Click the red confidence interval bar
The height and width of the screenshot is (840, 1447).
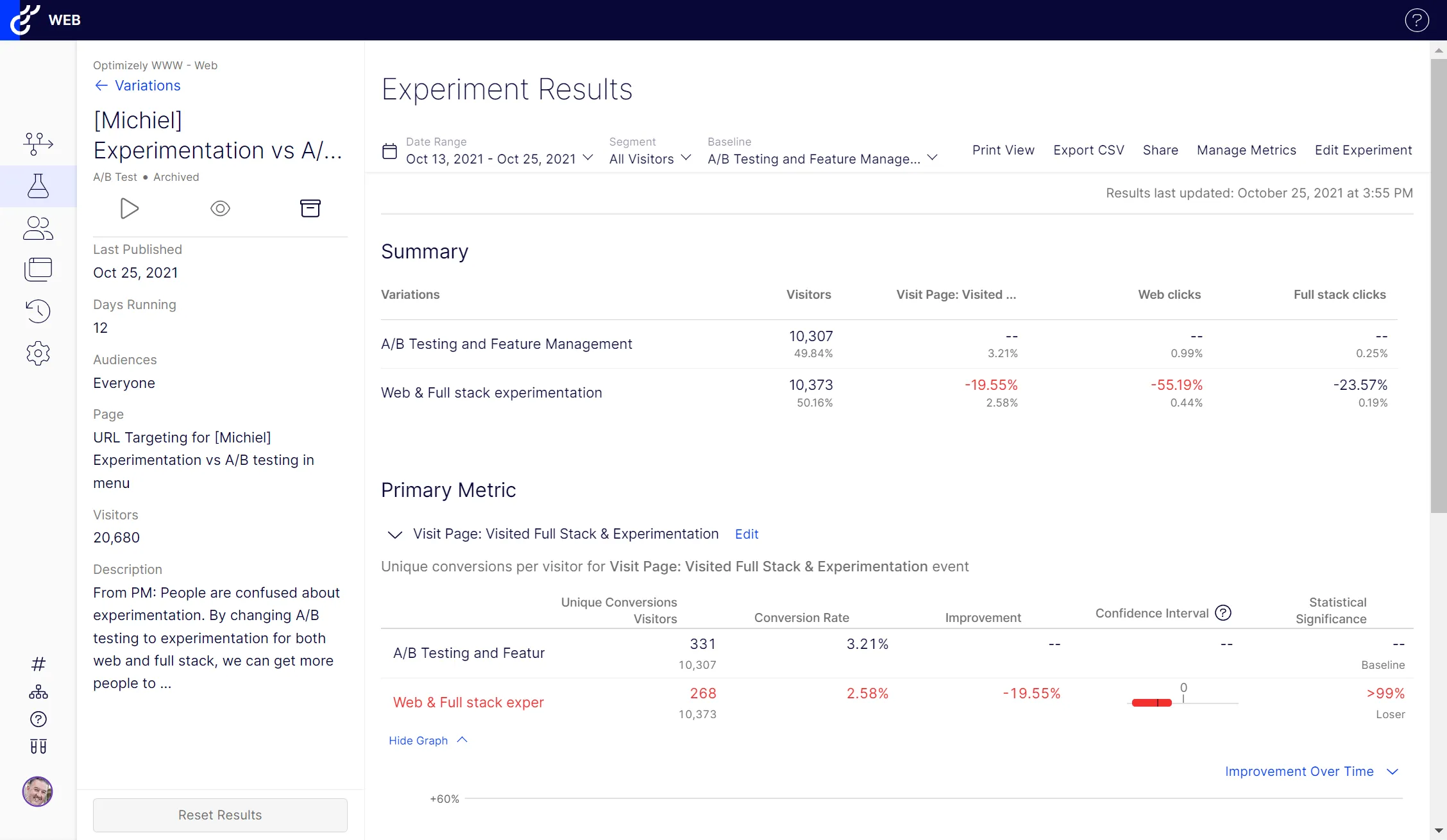(1152, 703)
